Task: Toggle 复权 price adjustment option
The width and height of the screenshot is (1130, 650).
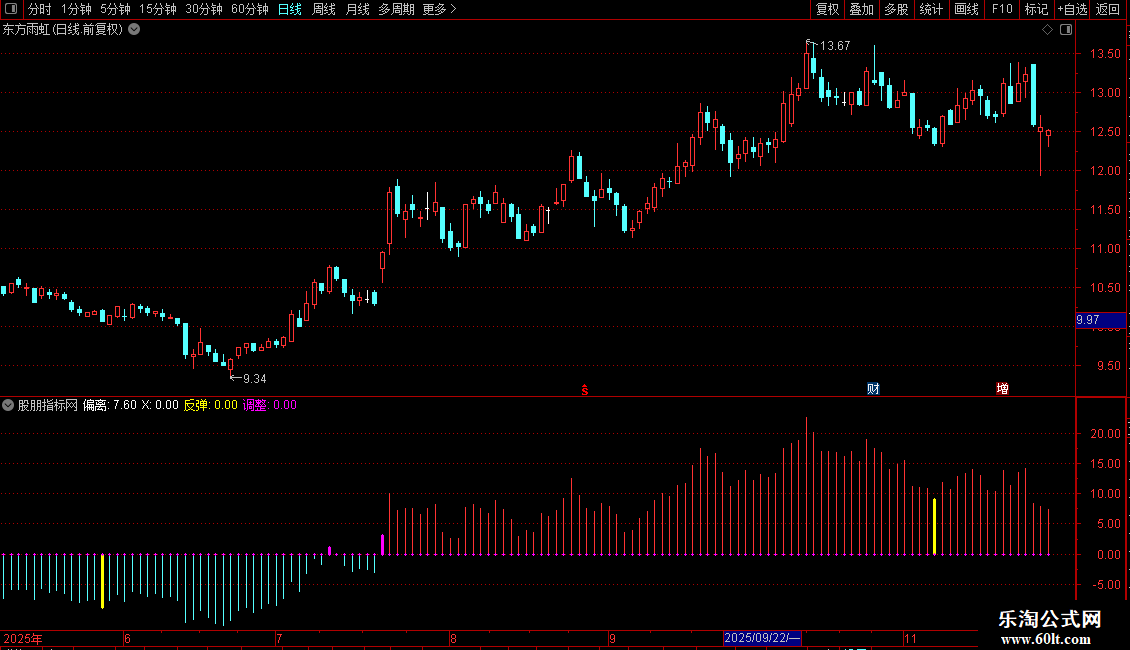Action: [x=827, y=9]
